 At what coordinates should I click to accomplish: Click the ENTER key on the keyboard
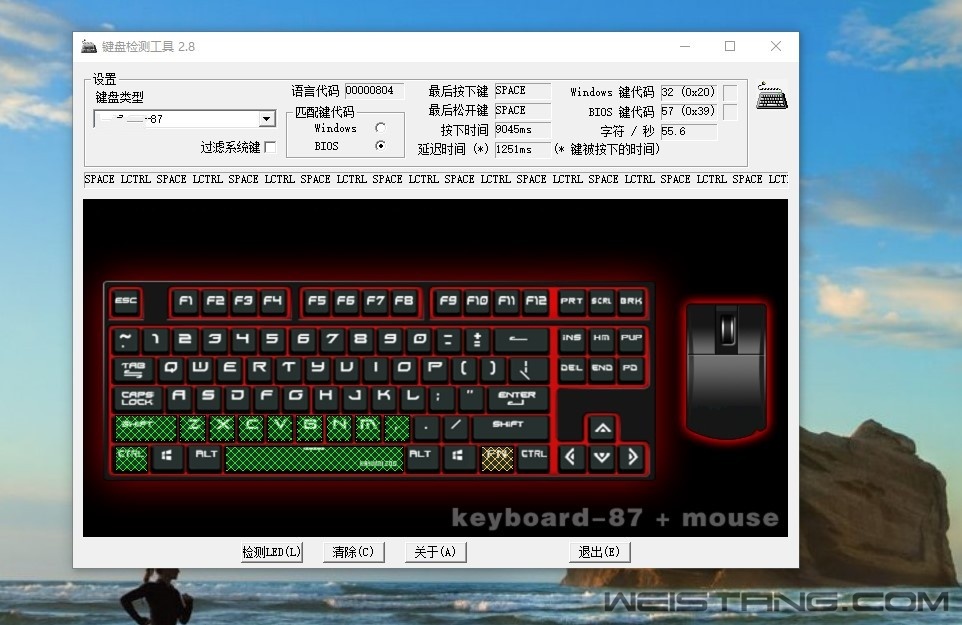point(517,398)
